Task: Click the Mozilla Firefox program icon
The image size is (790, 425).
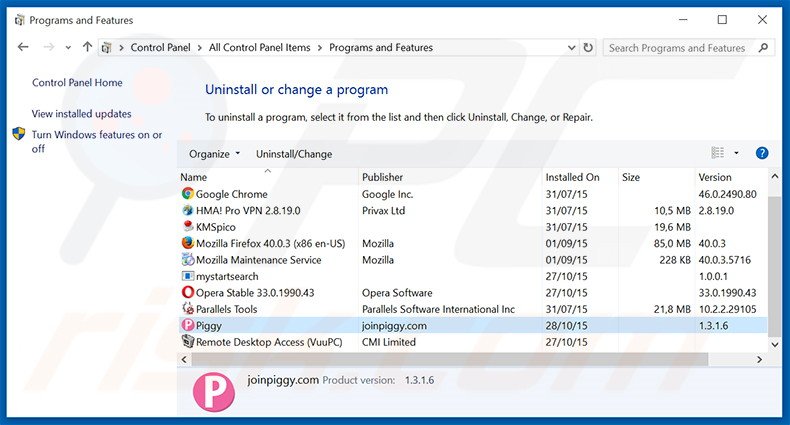Action: (188, 243)
